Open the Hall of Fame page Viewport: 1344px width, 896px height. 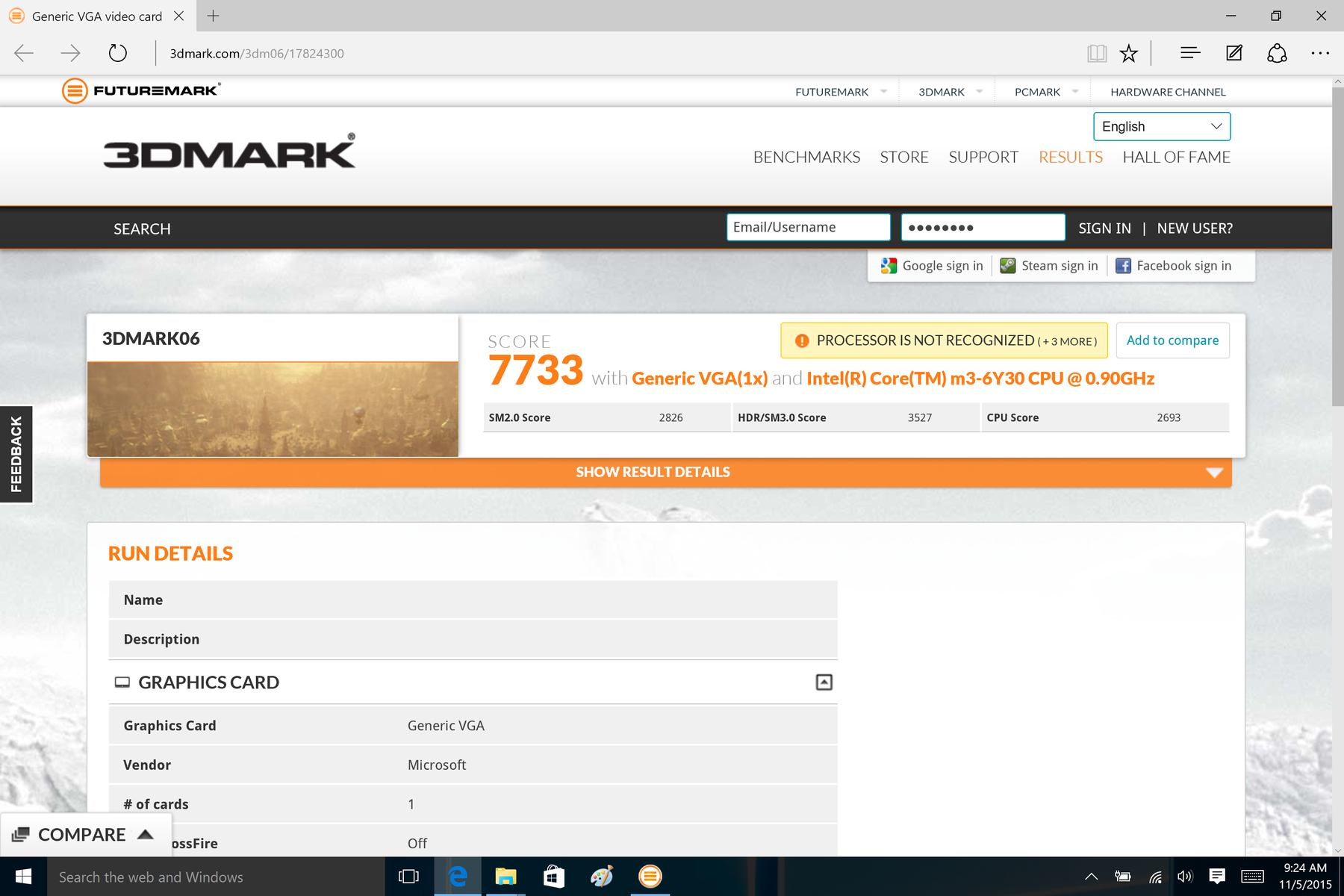coord(1177,157)
